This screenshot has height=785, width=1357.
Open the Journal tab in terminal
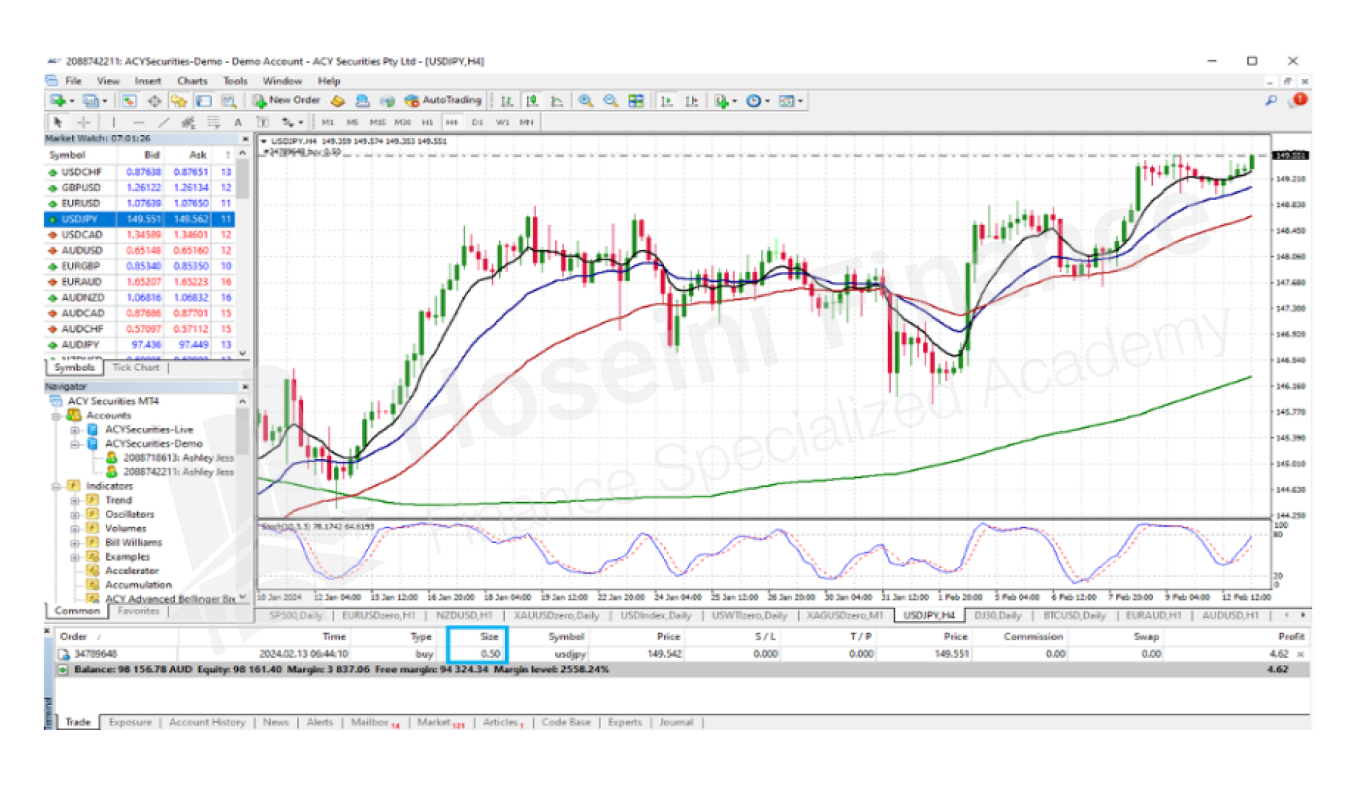tap(675, 722)
